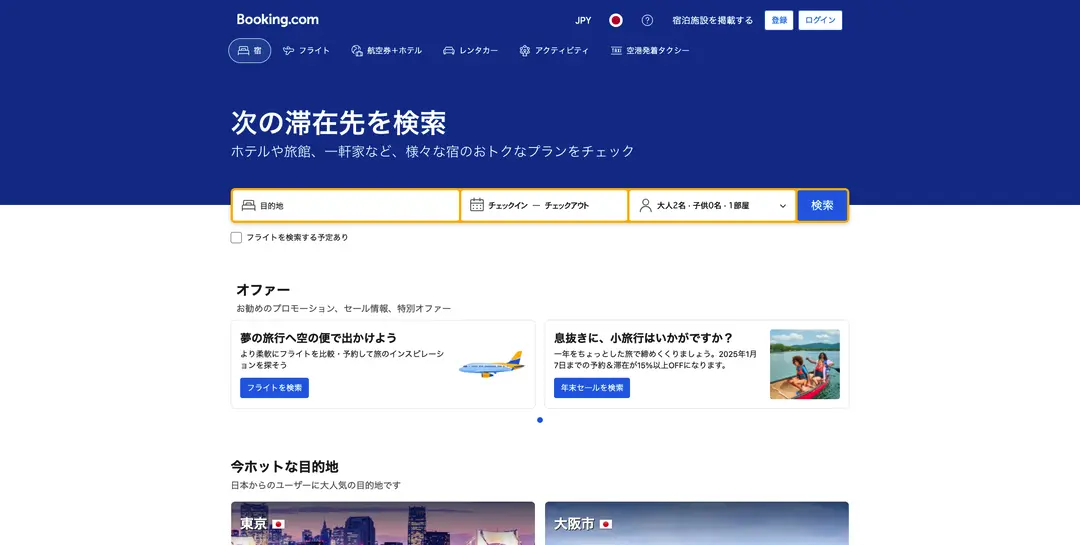
Task: Expand the guests and rooms dropdown chevron
Action: point(782,205)
